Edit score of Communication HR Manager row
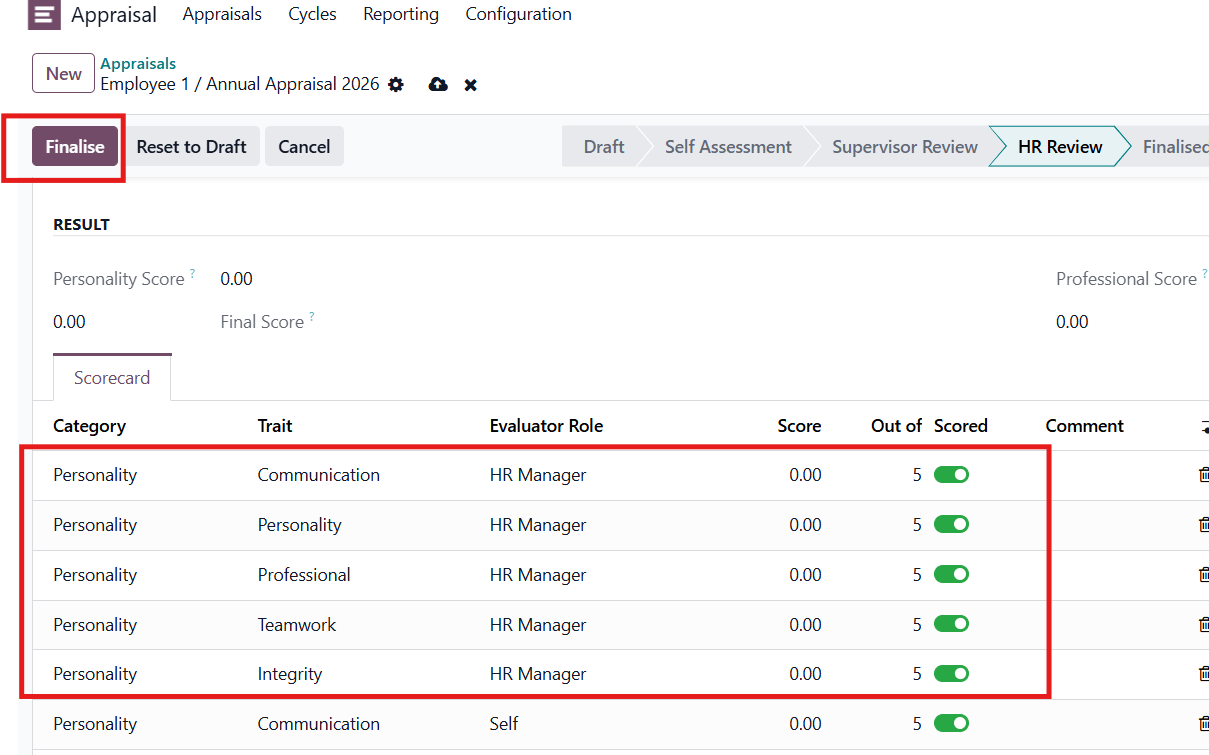 click(x=805, y=475)
